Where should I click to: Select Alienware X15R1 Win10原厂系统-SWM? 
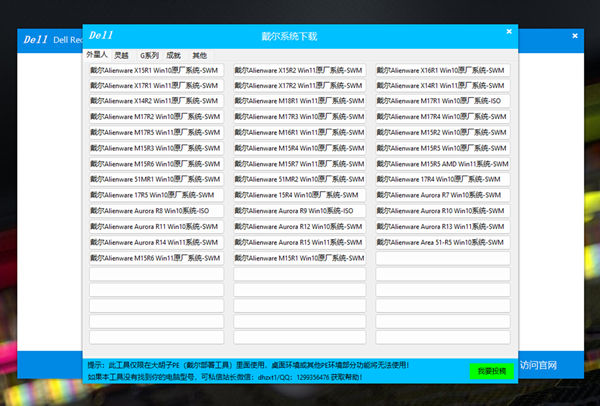coord(157,70)
